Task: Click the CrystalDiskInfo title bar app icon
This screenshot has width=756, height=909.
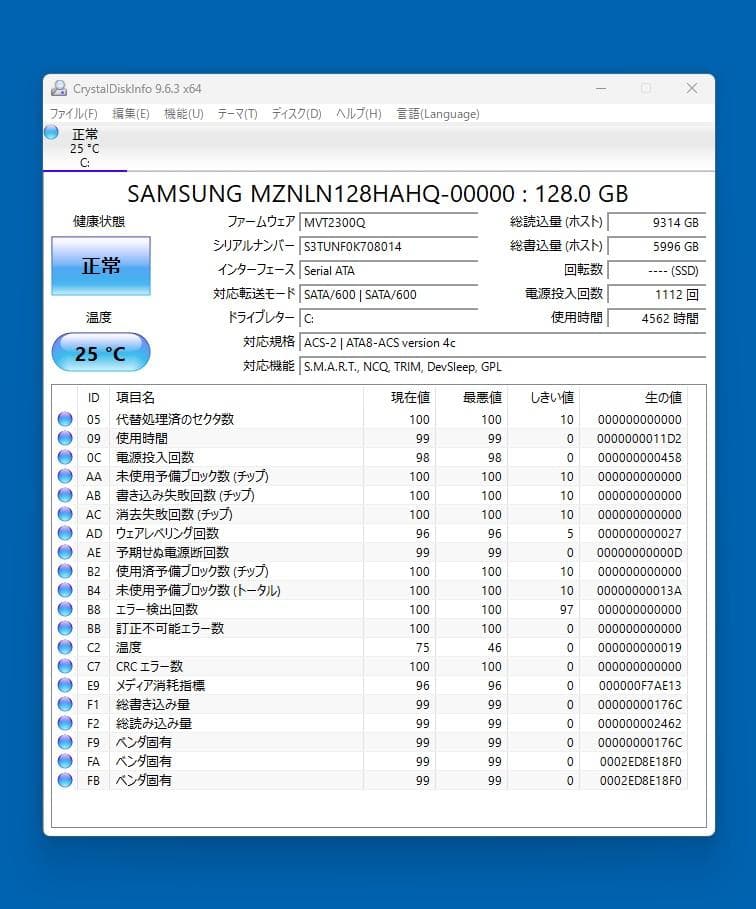Action: pyautogui.click(x=59, y=88)
